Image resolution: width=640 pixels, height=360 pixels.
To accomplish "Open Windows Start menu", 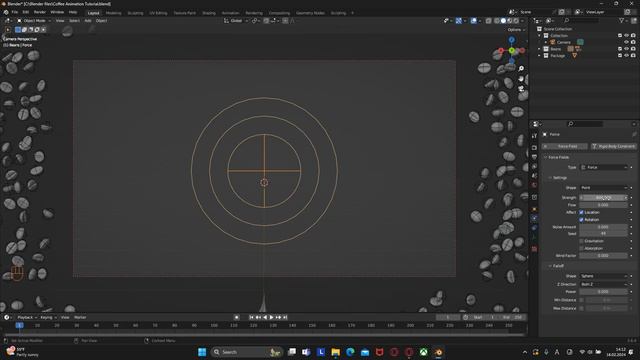I will [x=202, y=352].
